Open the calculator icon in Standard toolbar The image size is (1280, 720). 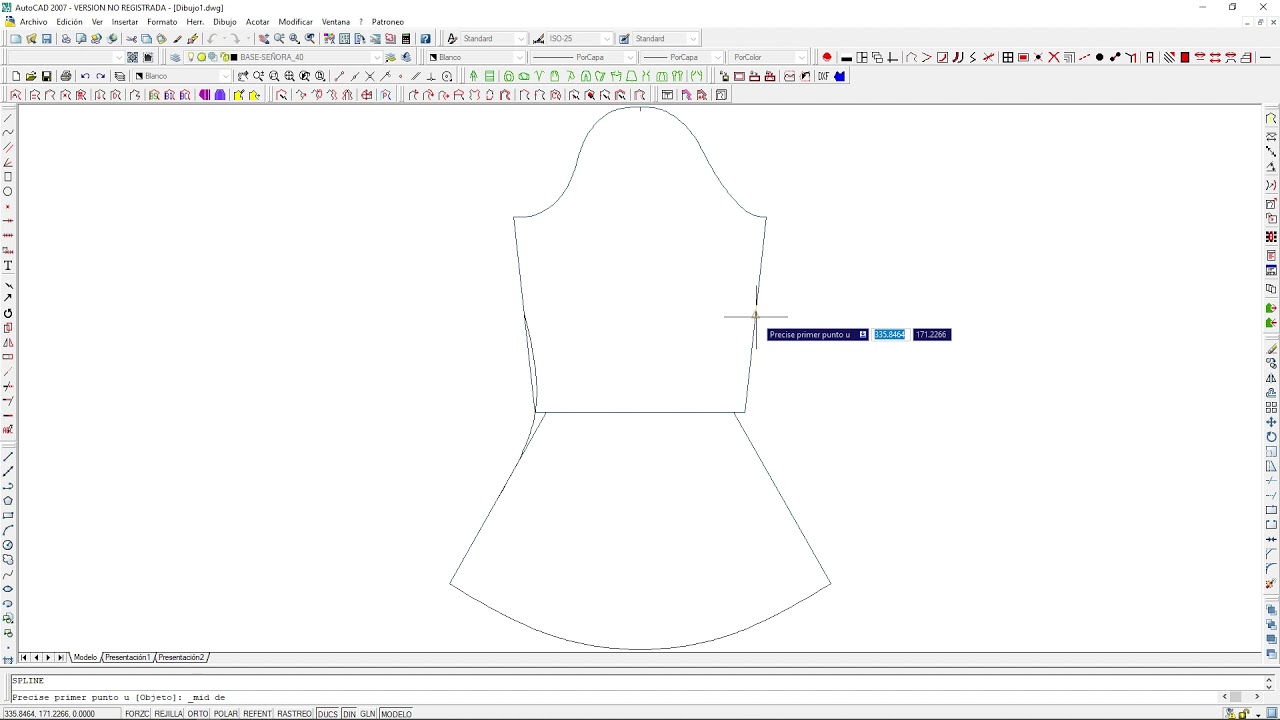click(x=406, y=39)
